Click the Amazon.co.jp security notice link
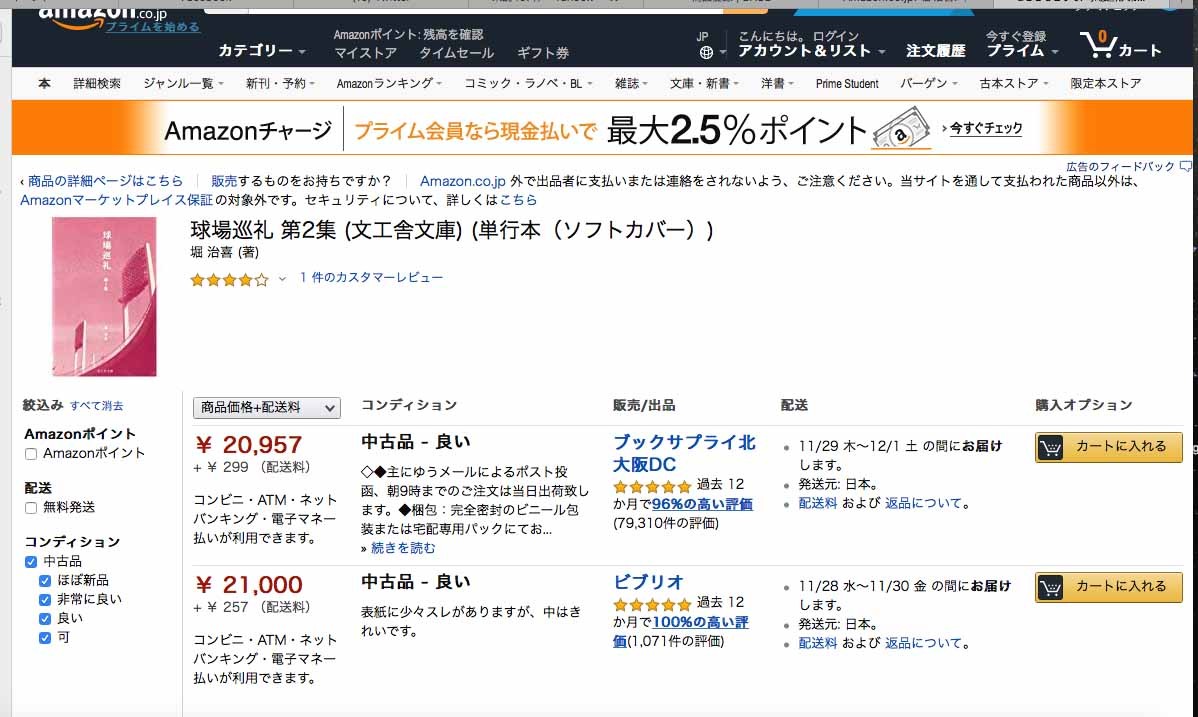This screenshot has width=1198, height=717. [518, 200]
